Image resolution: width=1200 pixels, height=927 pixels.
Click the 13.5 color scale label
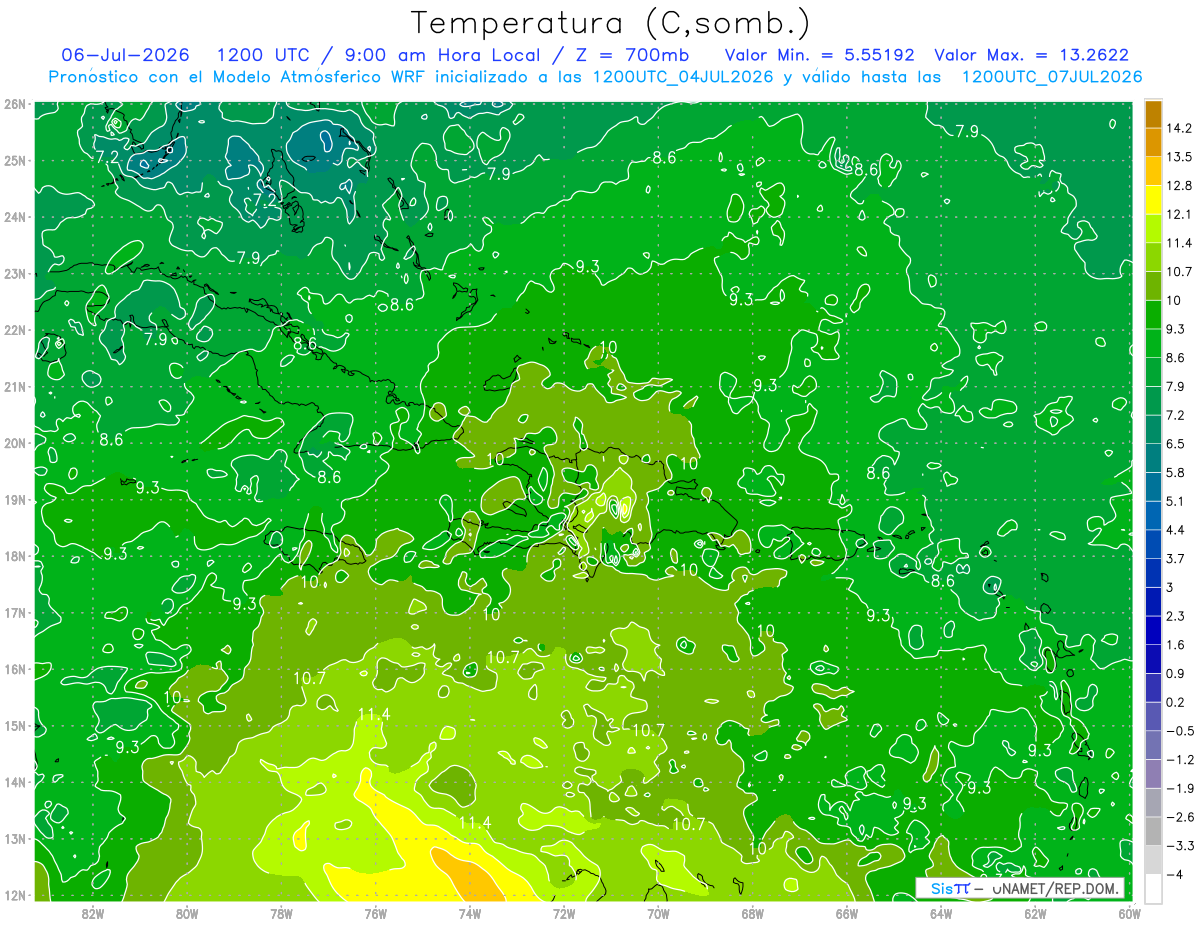click(1179, 157)
